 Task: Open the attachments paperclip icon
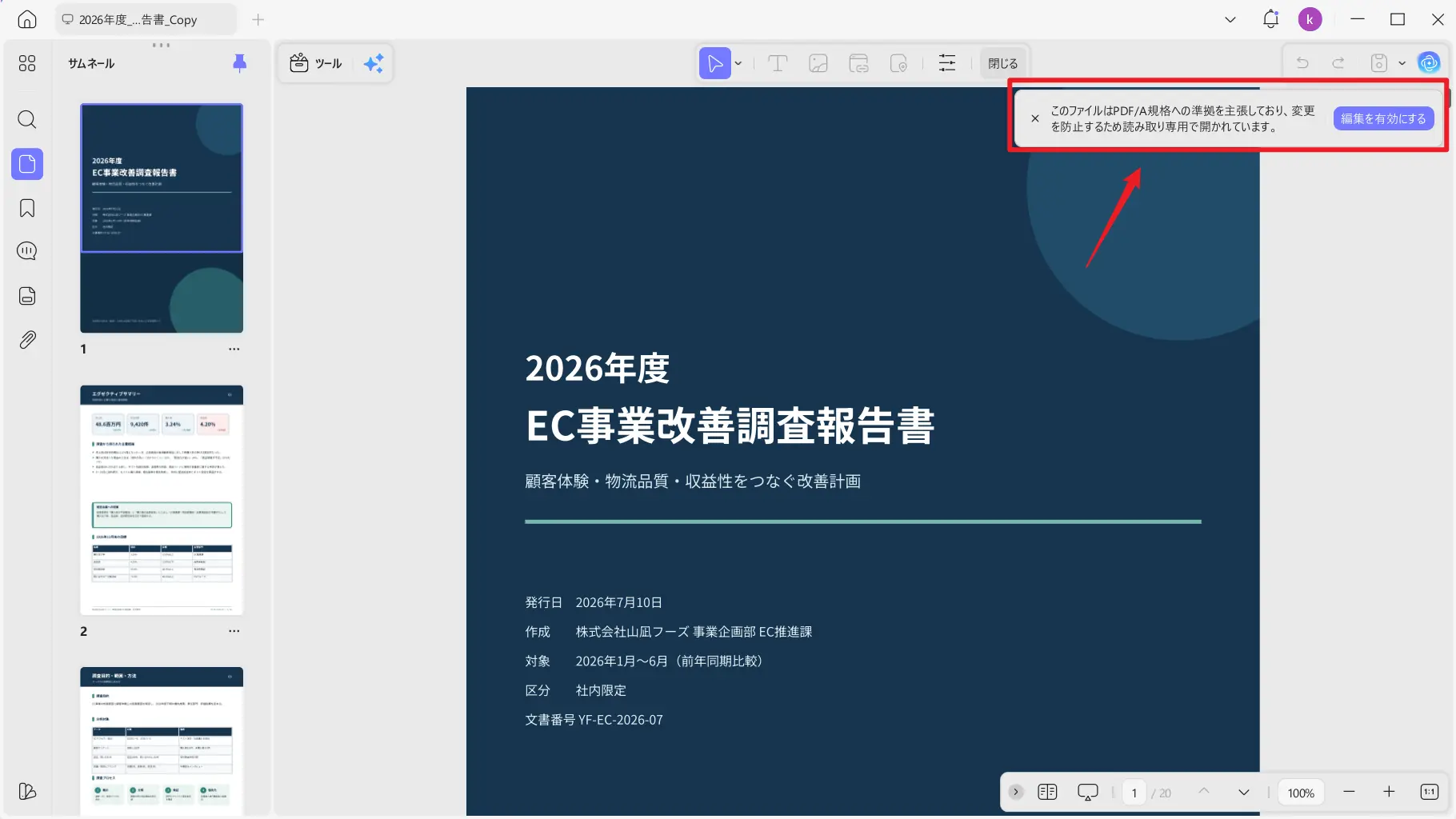coord(27,340)
